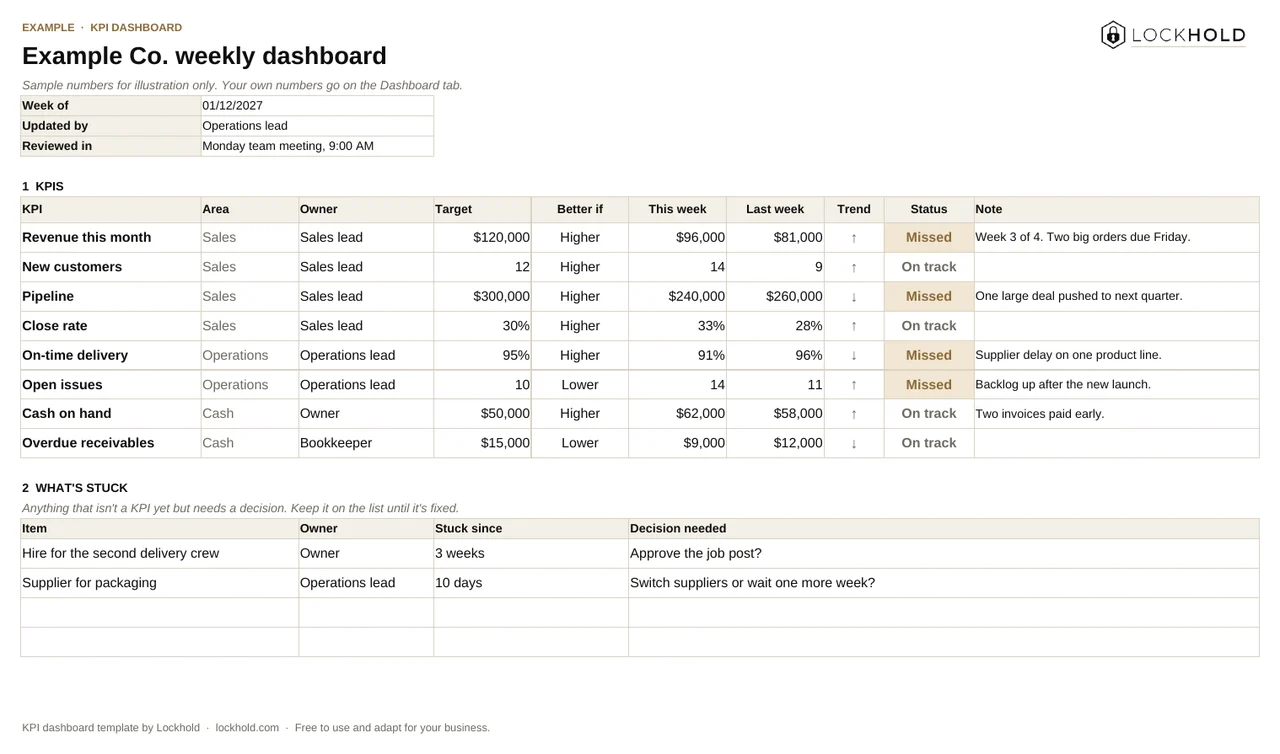This screenshot has height=754, width=1280.
Task: Click the "Approve the job post?" decision
Action: pos(696,553)
